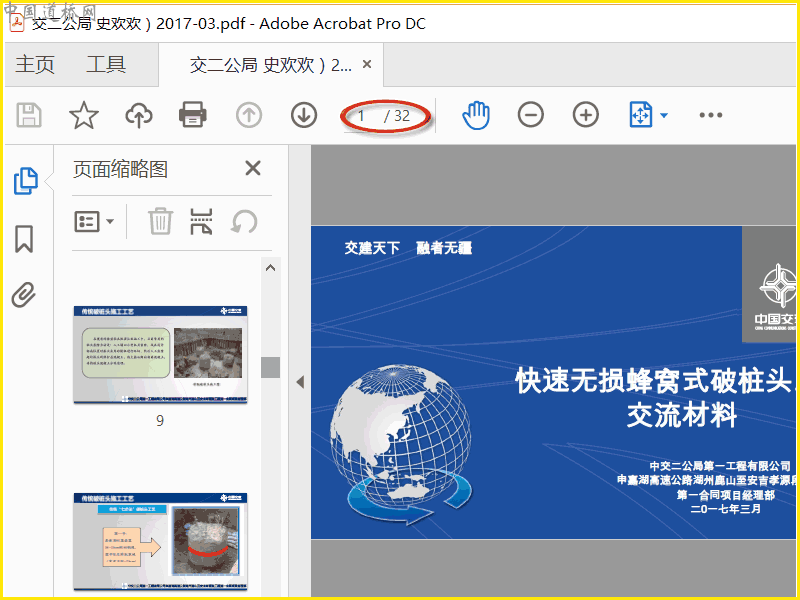Bookmark document with the star icon

pos(84,115)
